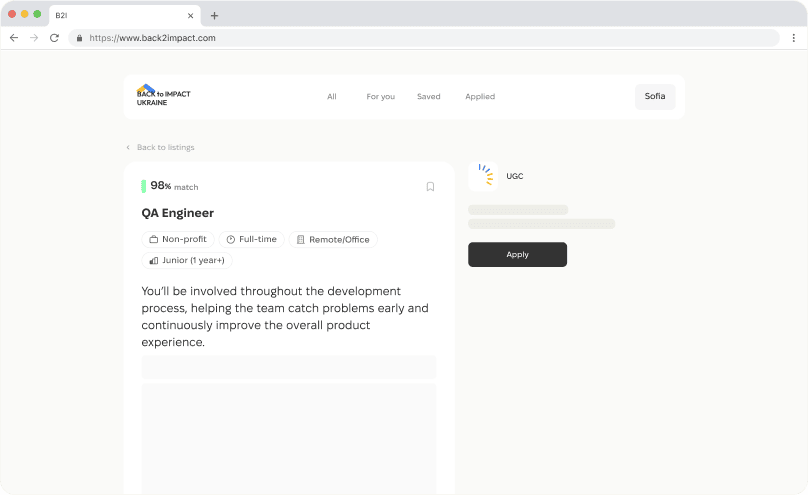Open the All listings tab
808x495 pixels.
pos(332,96)
